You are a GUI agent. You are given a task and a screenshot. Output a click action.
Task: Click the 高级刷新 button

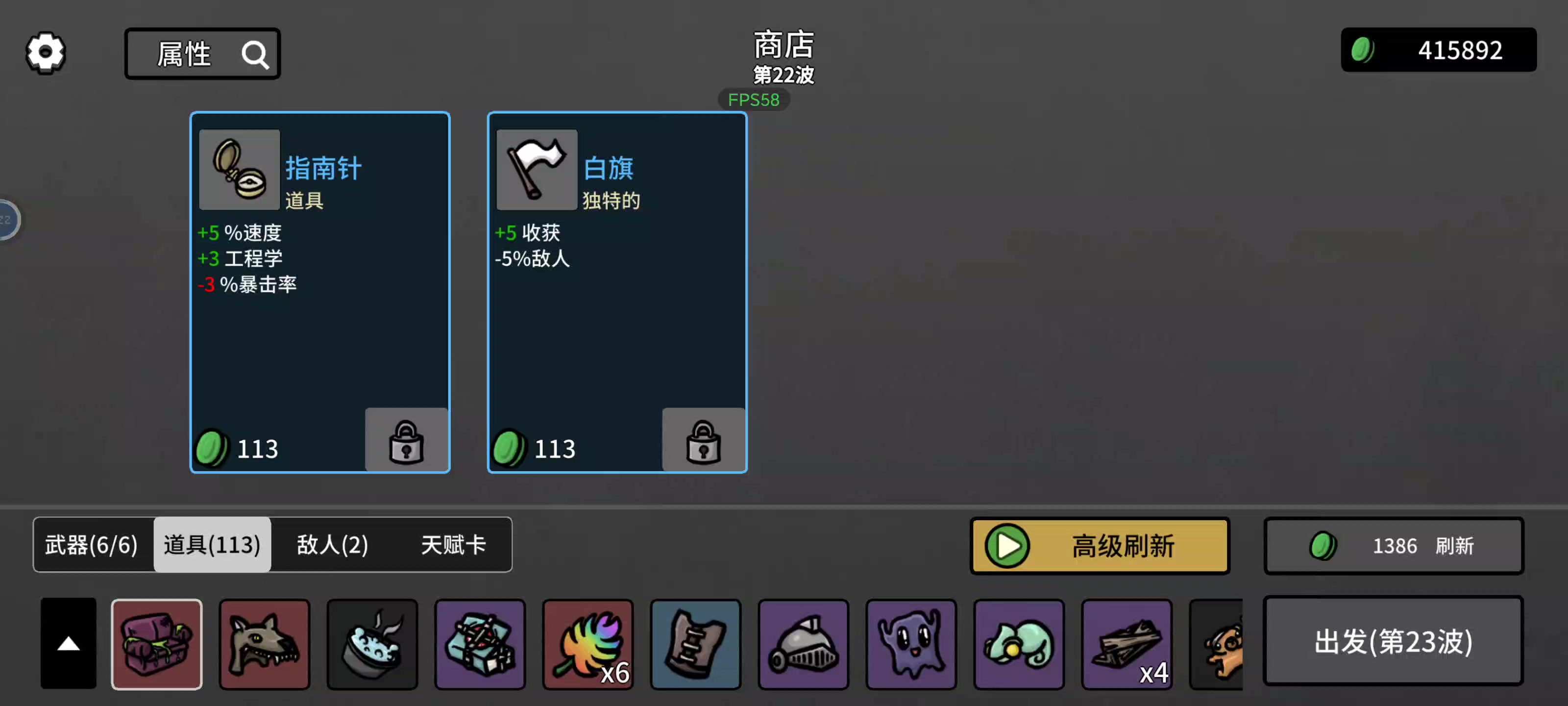(1099, 546)
